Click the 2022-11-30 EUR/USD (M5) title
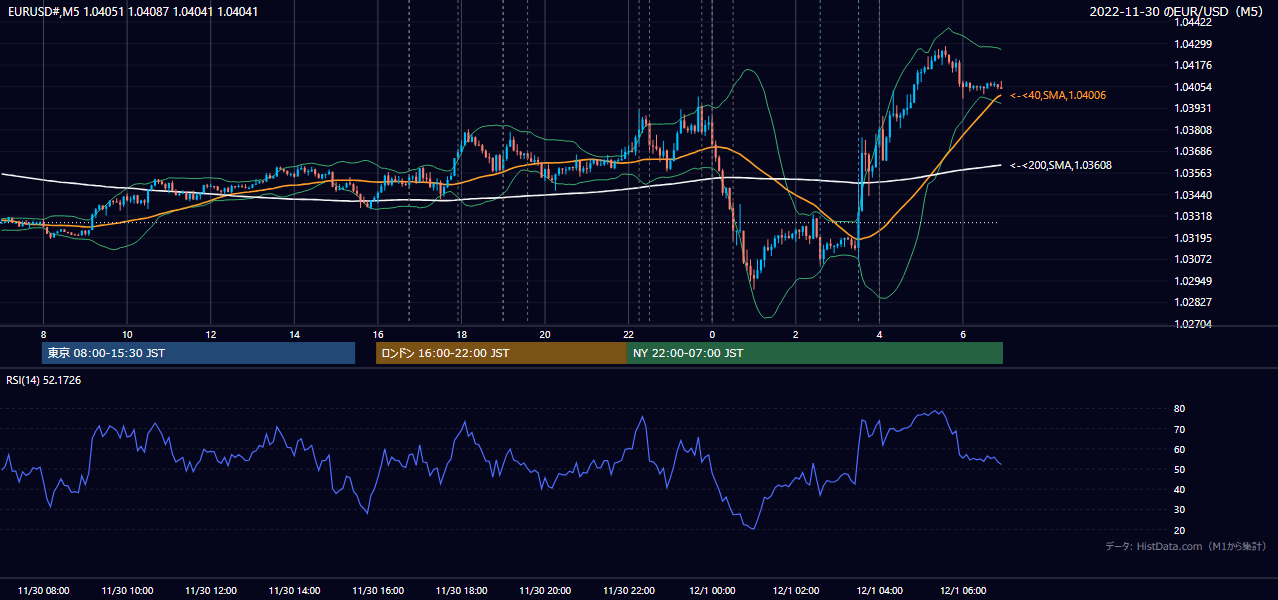Image resolution: width=1278 pixels, height=600 pixels. coord(1177,11)
